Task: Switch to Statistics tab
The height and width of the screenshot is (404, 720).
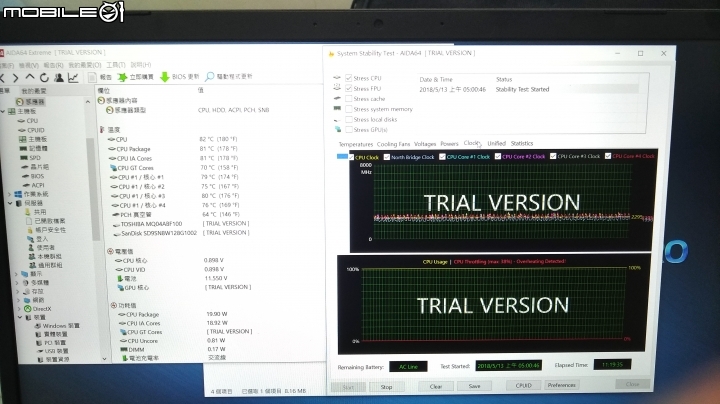Action: pos(522,143)
